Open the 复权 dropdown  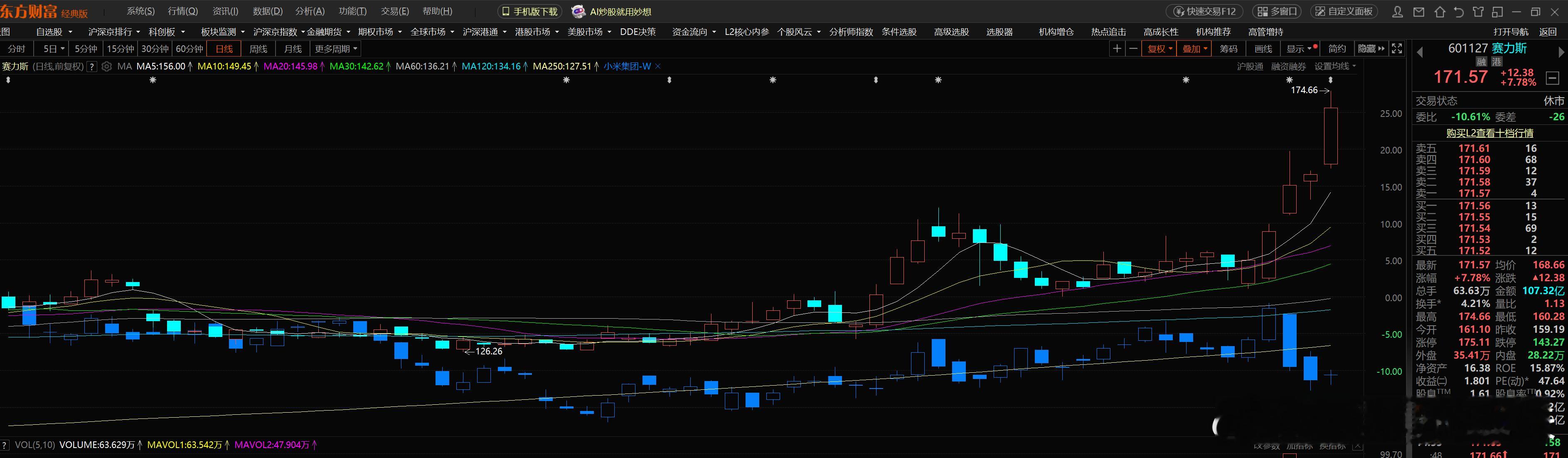pos(1159,49)
